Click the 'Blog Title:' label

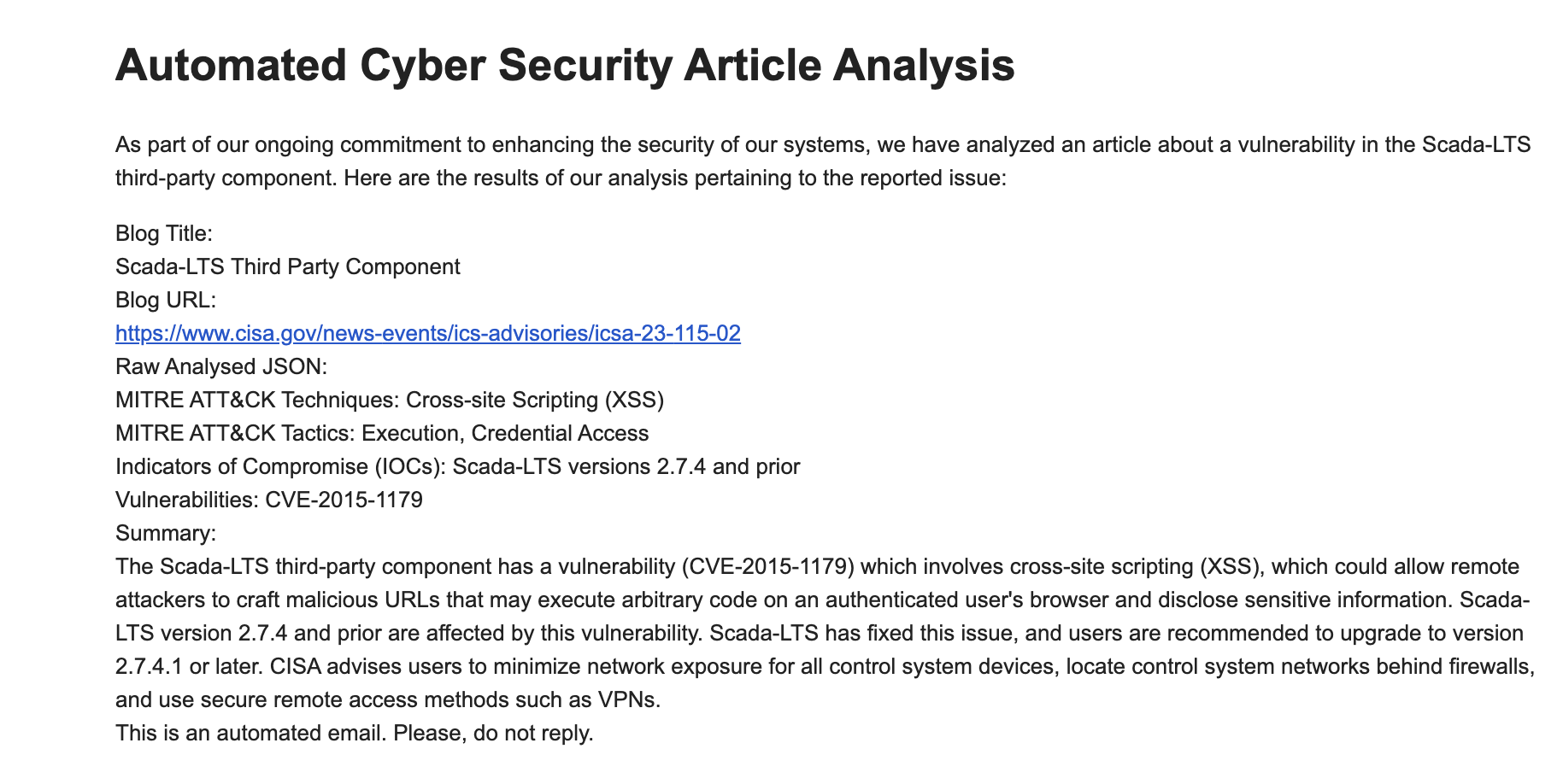pyautogui.click(x=163, y=233)
